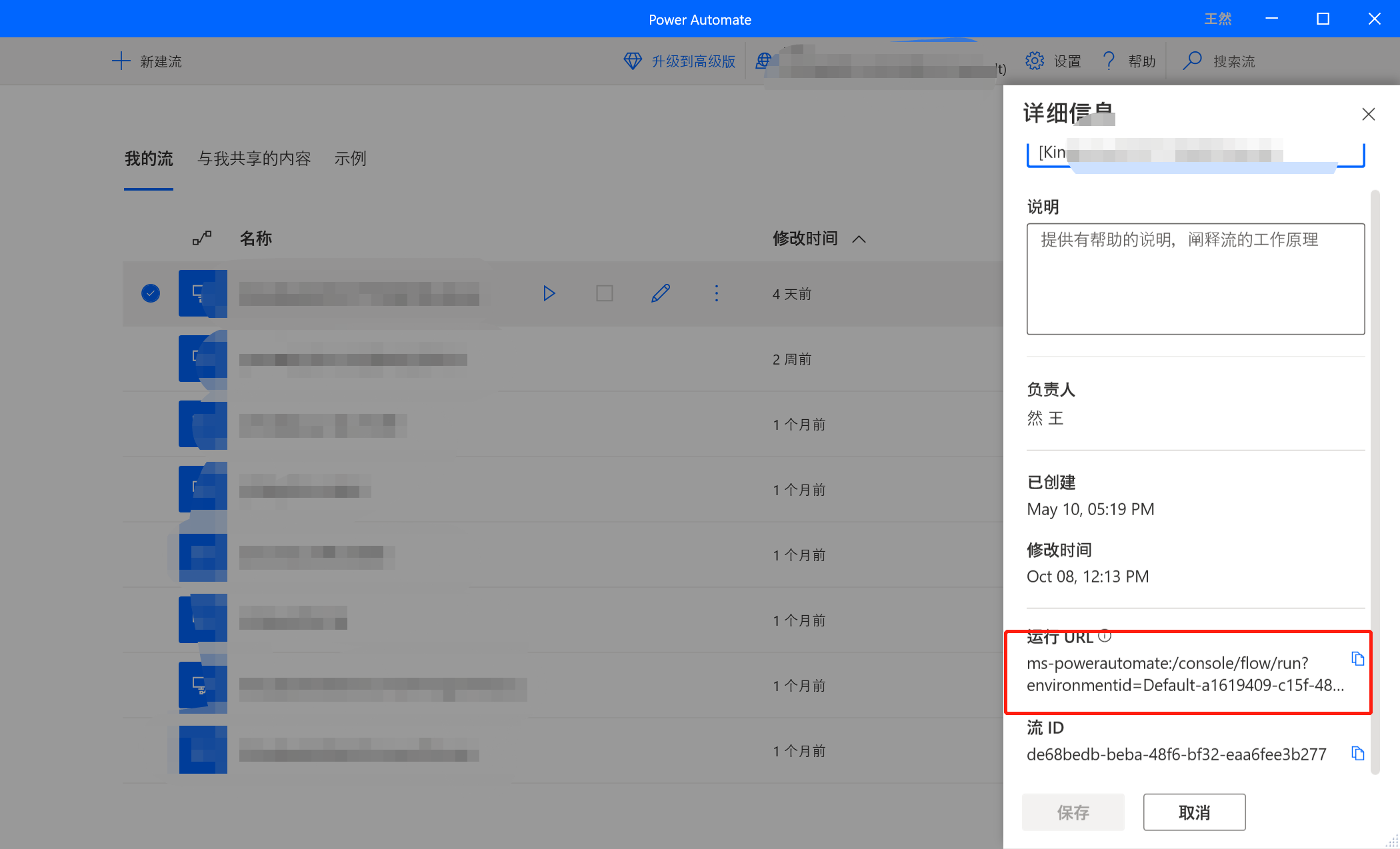Click the desktop flow icon of the 4 天前 row

(x=203, y=293)
